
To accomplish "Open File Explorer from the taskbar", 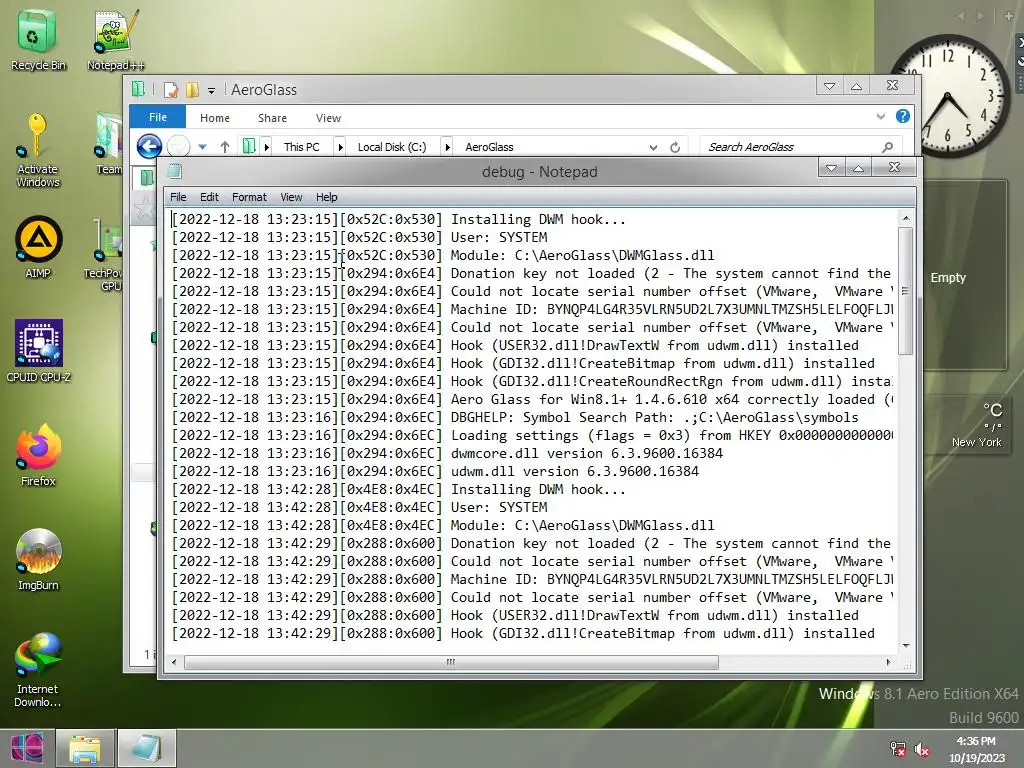I will (85, 749).
